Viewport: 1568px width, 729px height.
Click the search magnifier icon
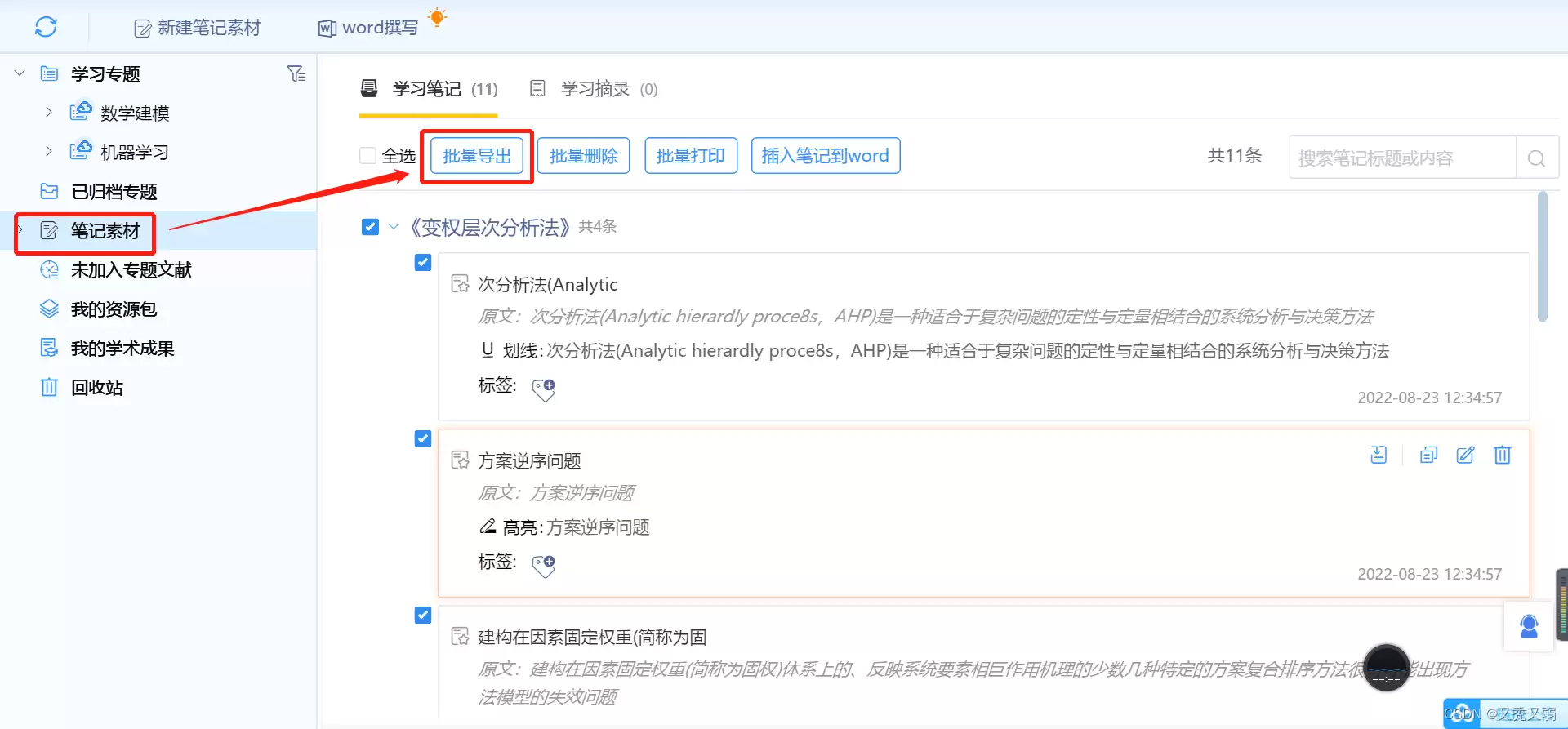pos(1537,158)
